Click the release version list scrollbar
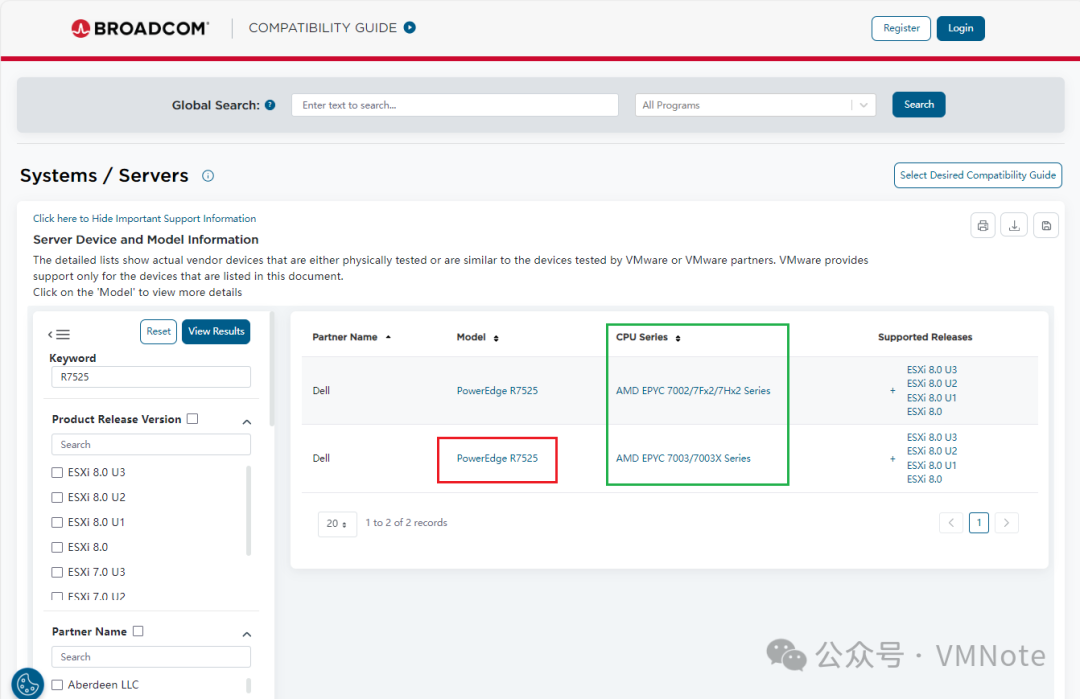The height and width of the screenshot is (699, 1080). (x=249, y=510)
